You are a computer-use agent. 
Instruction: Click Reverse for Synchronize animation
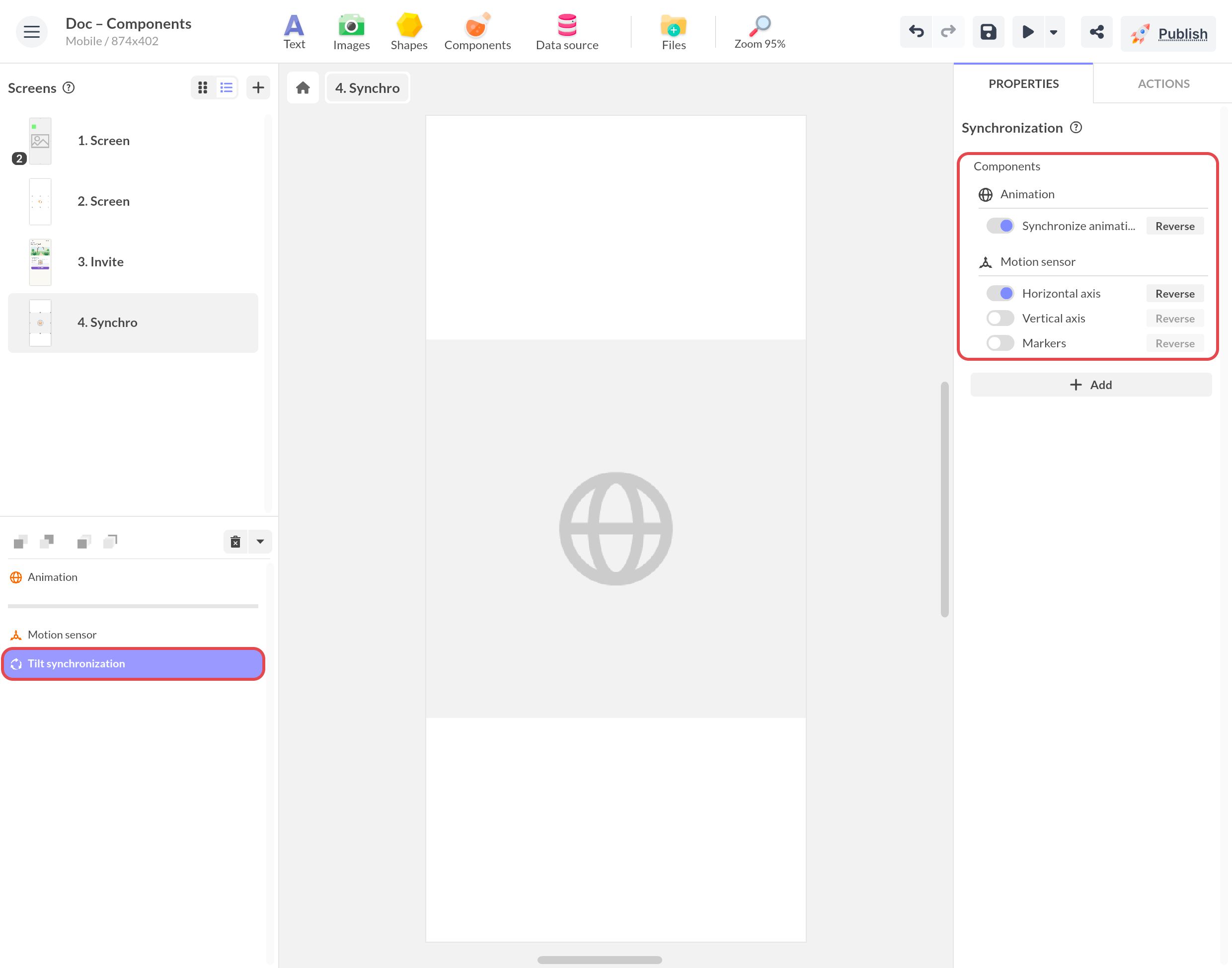pyautogui.click(x=1175, y=226)
